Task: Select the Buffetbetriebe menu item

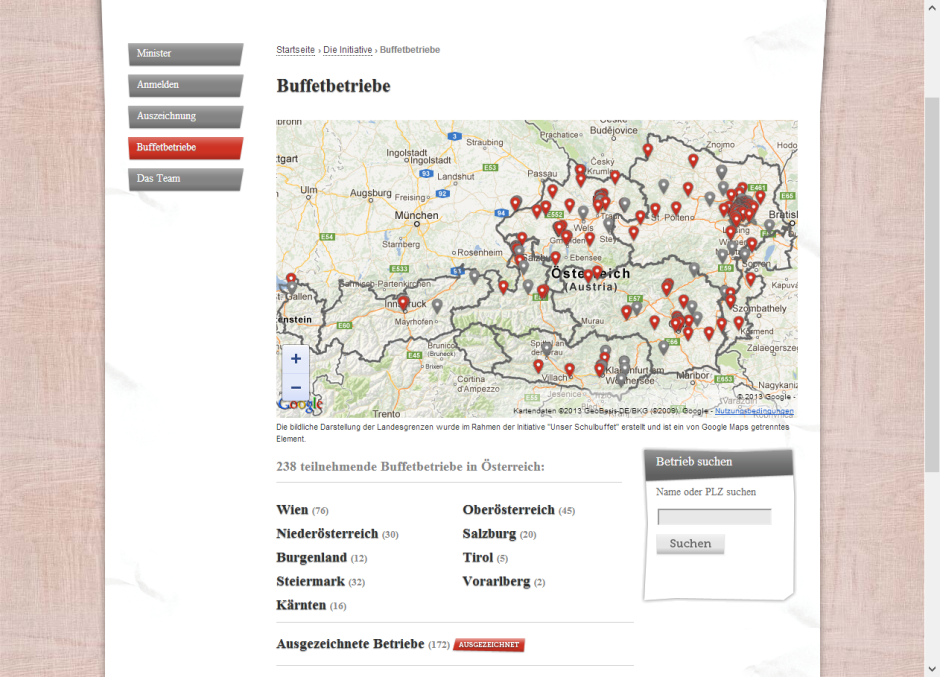Action: [185, 148]
